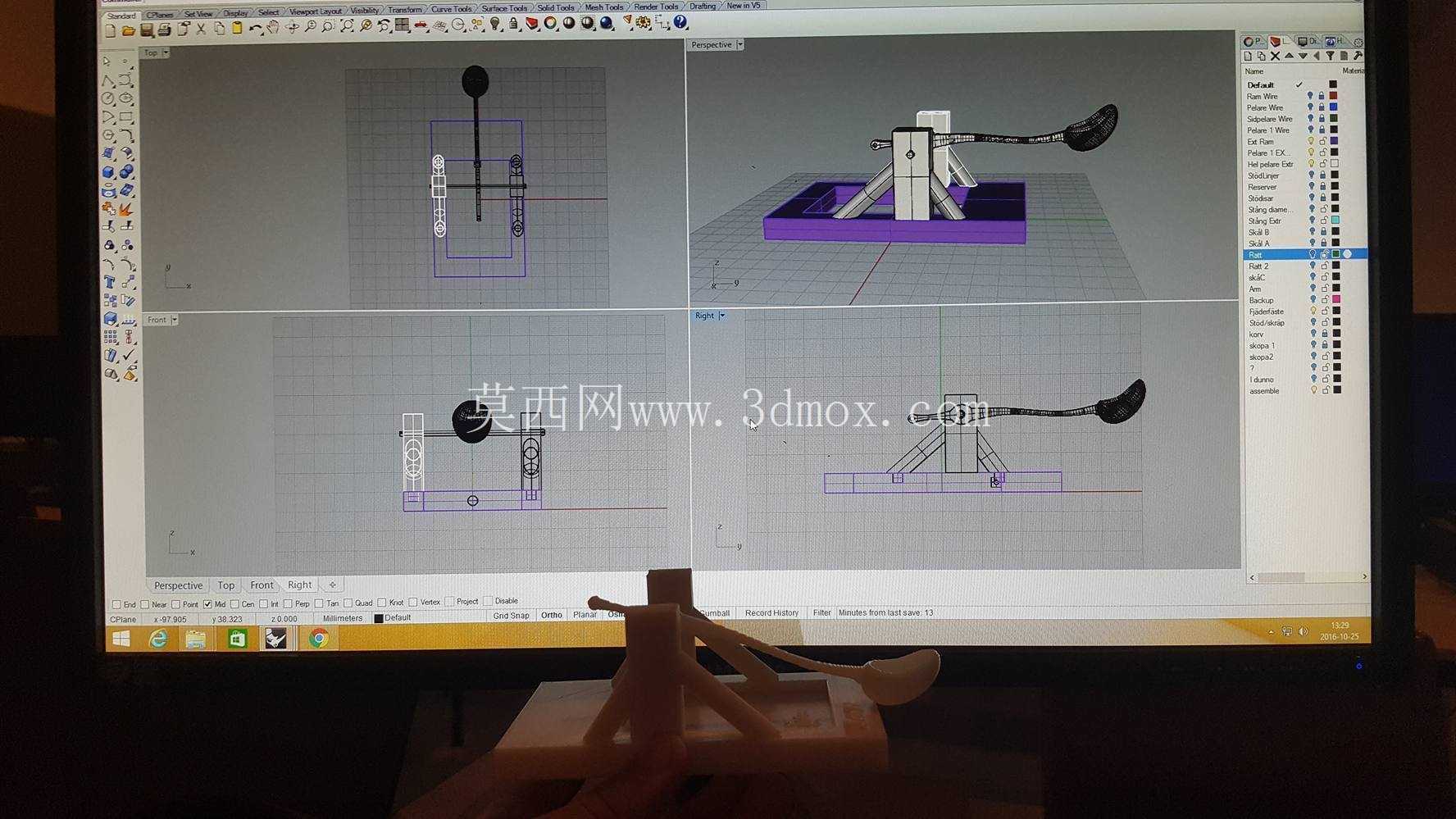Click the Delete layer X icon
The width and height of the screenshot is (1456, 819).
[1275, 57]
